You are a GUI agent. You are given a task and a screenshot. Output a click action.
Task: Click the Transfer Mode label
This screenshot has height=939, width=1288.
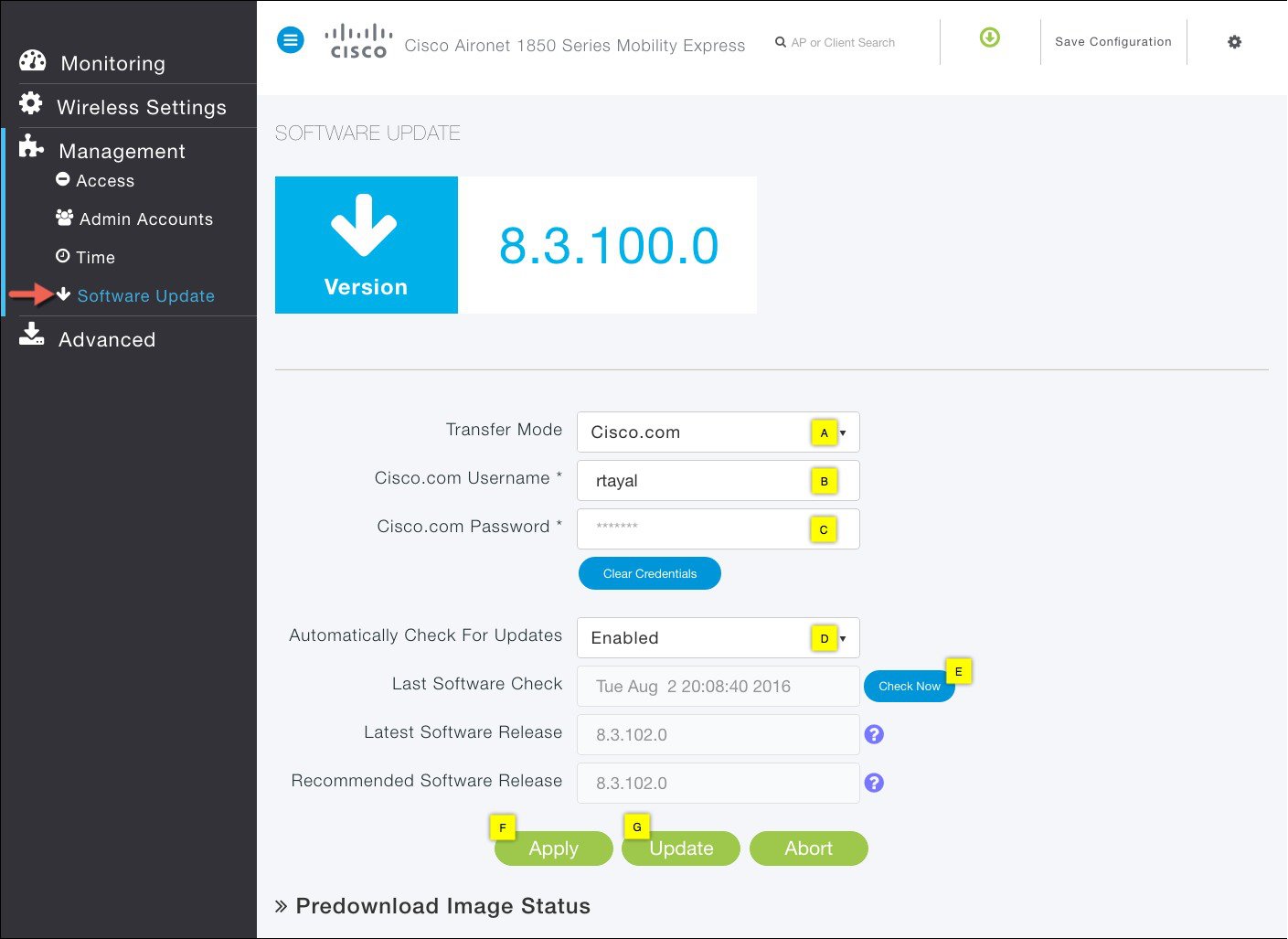pos(504,430)
